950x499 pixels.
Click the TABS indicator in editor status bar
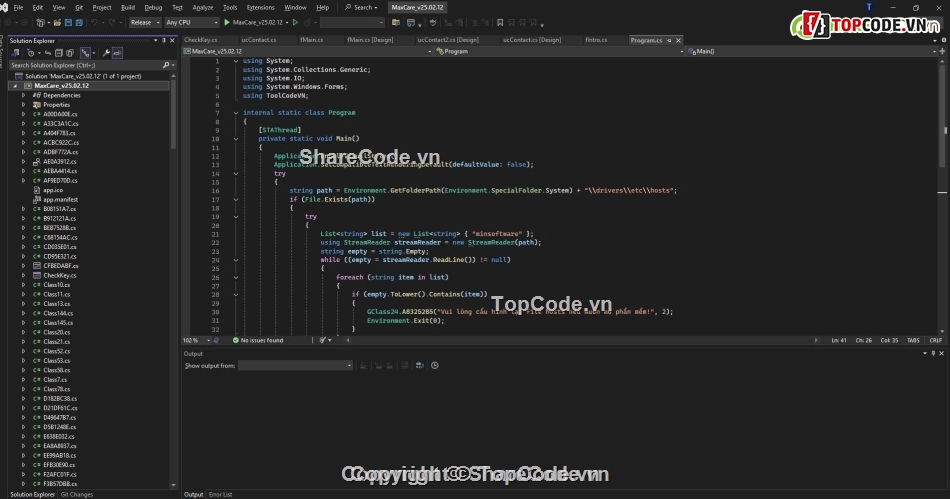(x=913, y=340)
